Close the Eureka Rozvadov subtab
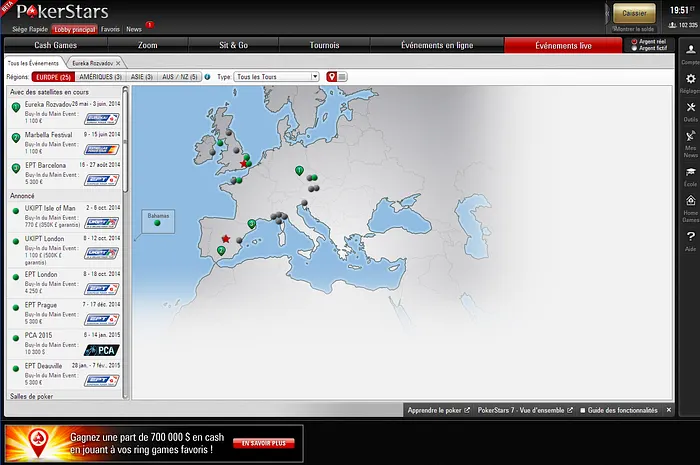The image size is (700, 465). coord(118,63)
